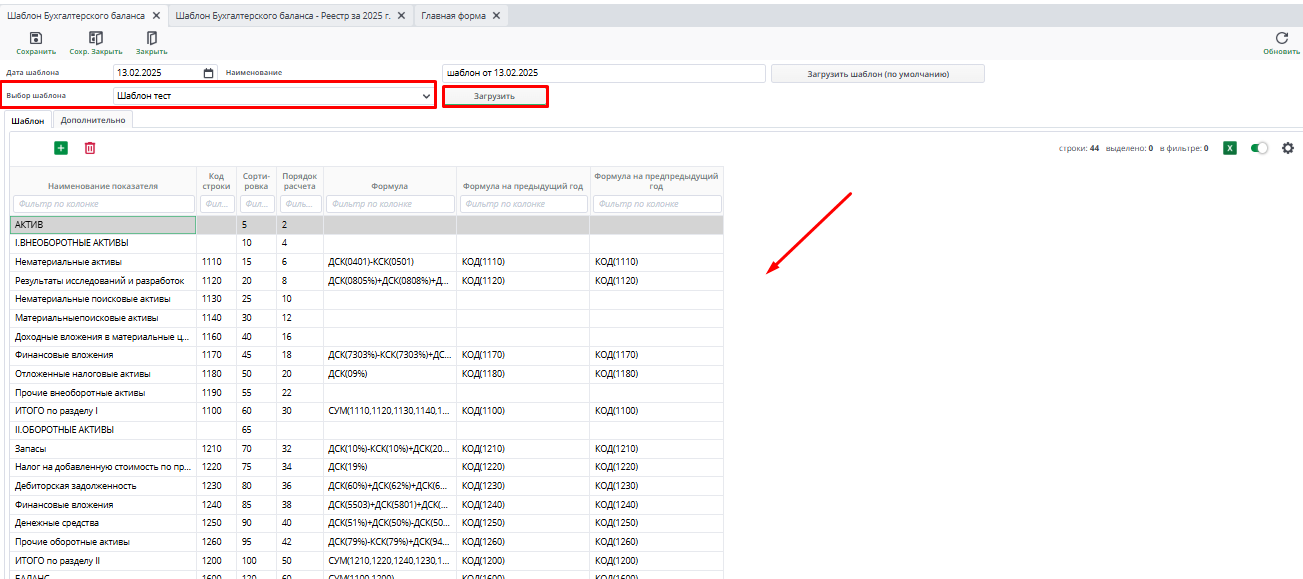Screen dimensions: 1303x579
Task: Switch to Реестр за 2025 г. tab
Action: pos(284,16)
